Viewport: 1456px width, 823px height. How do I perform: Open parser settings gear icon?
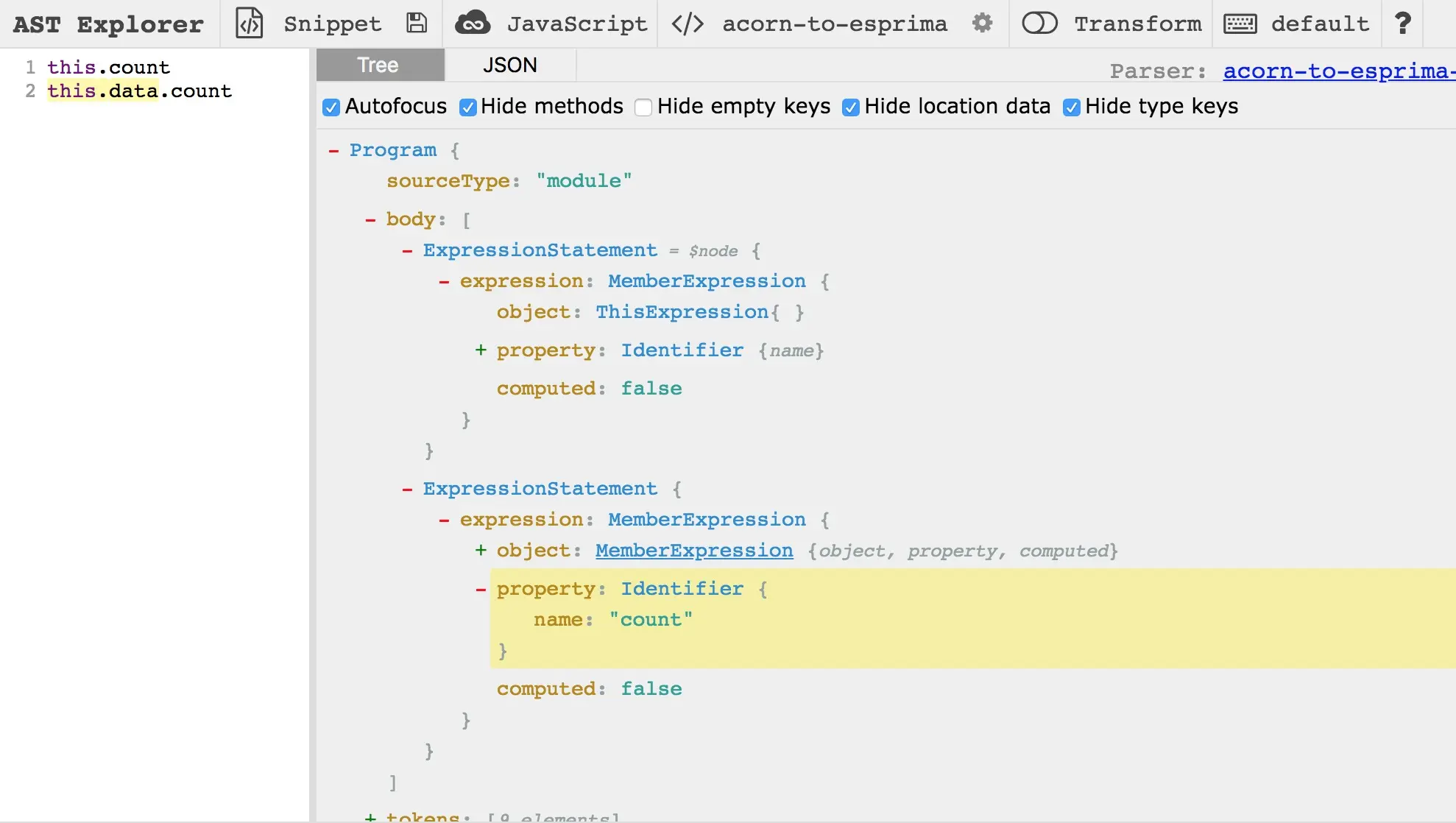pyautogui.click(x=982, y=24)
